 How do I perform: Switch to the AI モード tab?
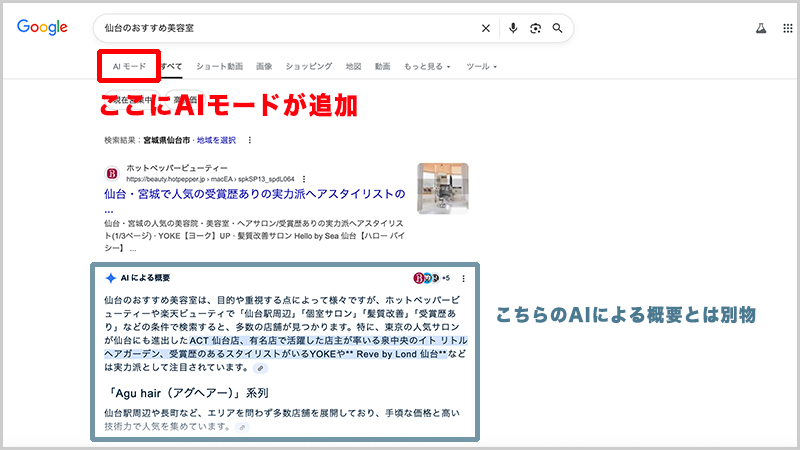pyautogui.click(x=129, y=66)
